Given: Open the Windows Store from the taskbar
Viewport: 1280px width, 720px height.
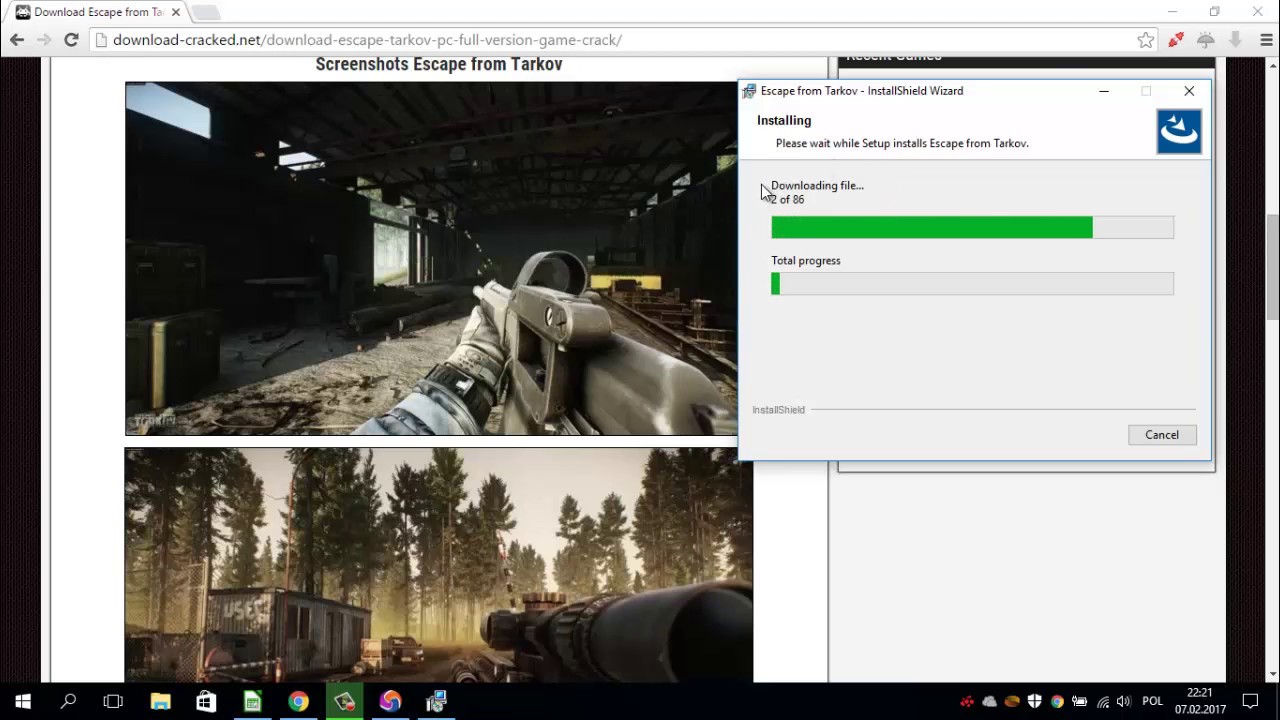Looking at the screenshot, I should tap(206, 701).
